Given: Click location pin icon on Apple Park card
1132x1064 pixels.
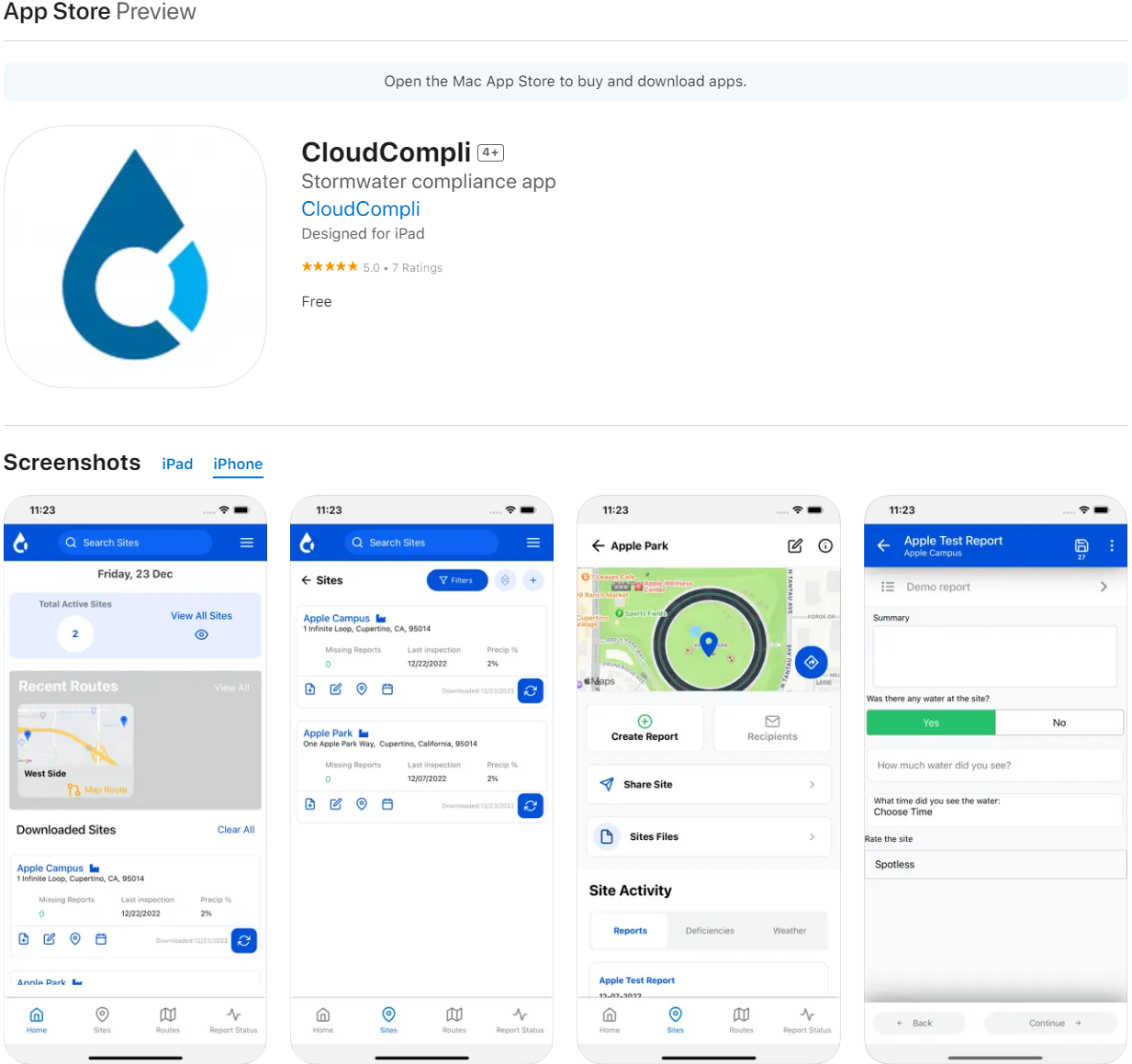Looking at the screenshot, I should click(362, 804).
